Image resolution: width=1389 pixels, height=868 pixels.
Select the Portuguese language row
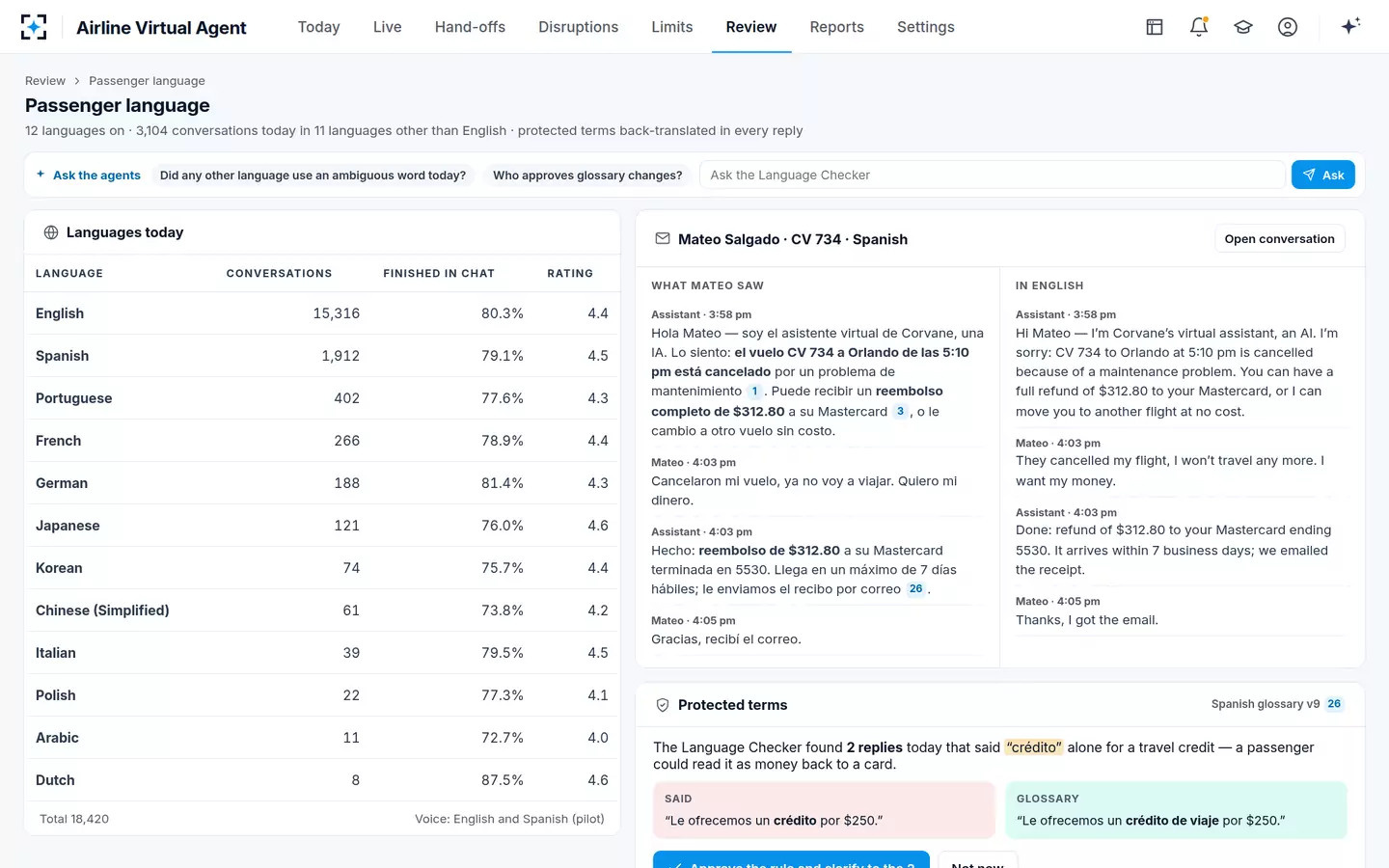322,398
